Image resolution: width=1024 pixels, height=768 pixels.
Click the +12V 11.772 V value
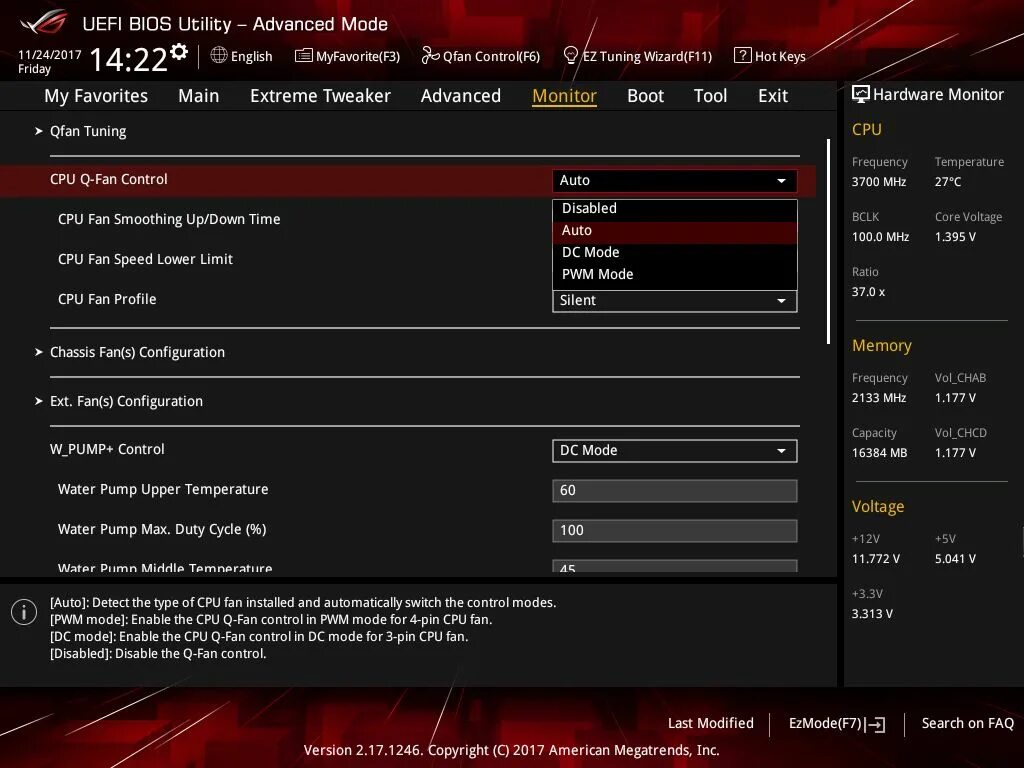click(x=876, y=558)
